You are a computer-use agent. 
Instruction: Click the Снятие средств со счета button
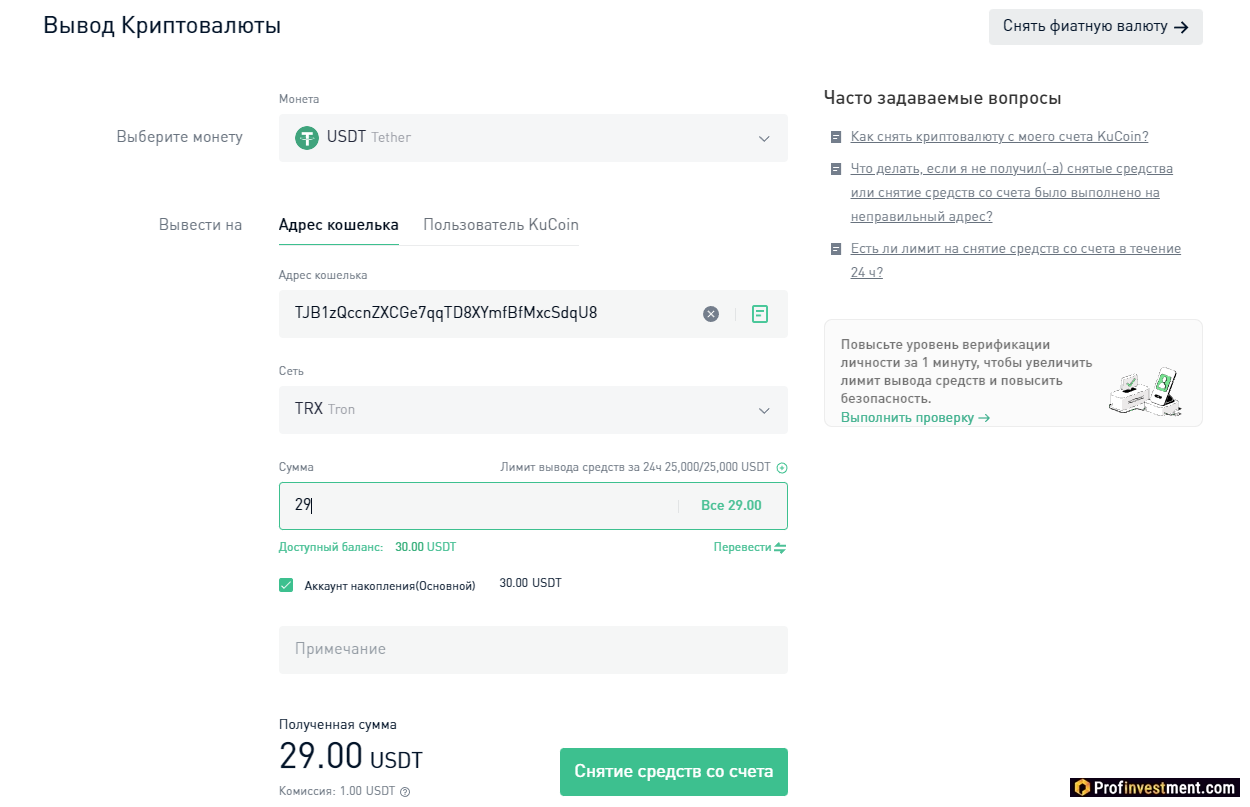pyautogui.click(x=674, y=772)
